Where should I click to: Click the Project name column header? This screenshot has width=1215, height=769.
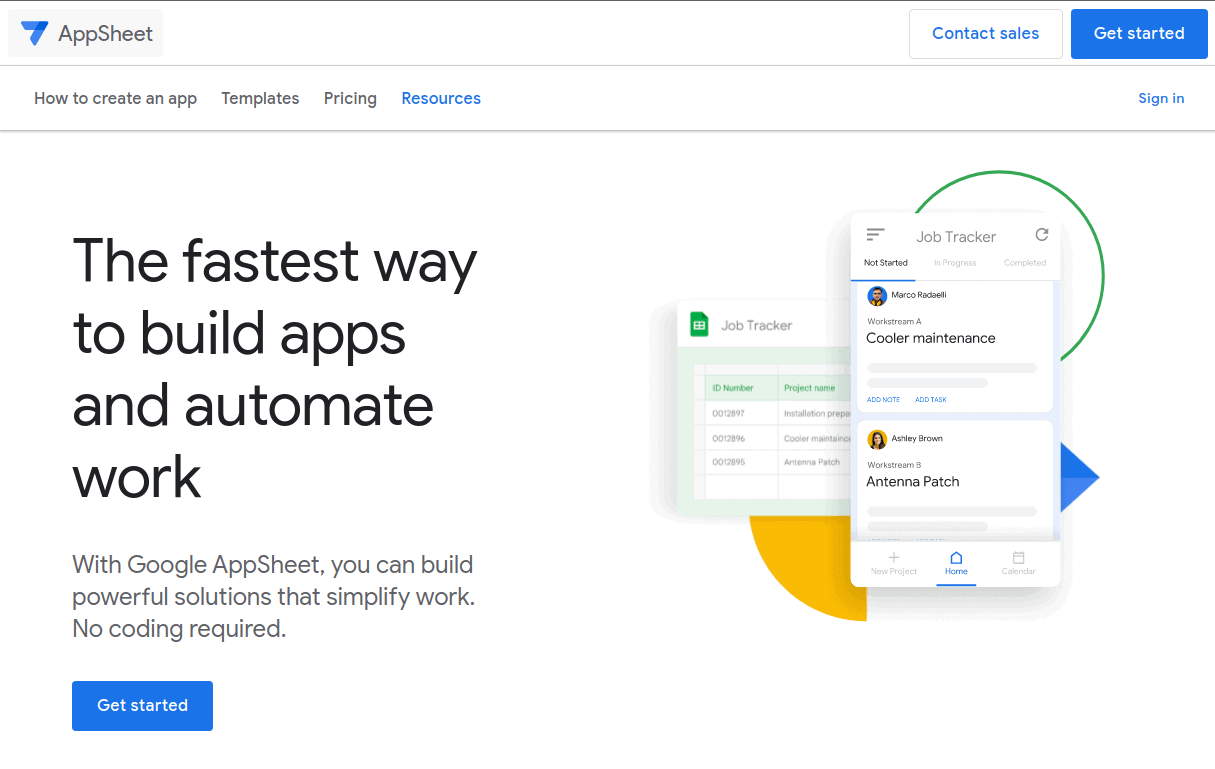pos(809,388)
